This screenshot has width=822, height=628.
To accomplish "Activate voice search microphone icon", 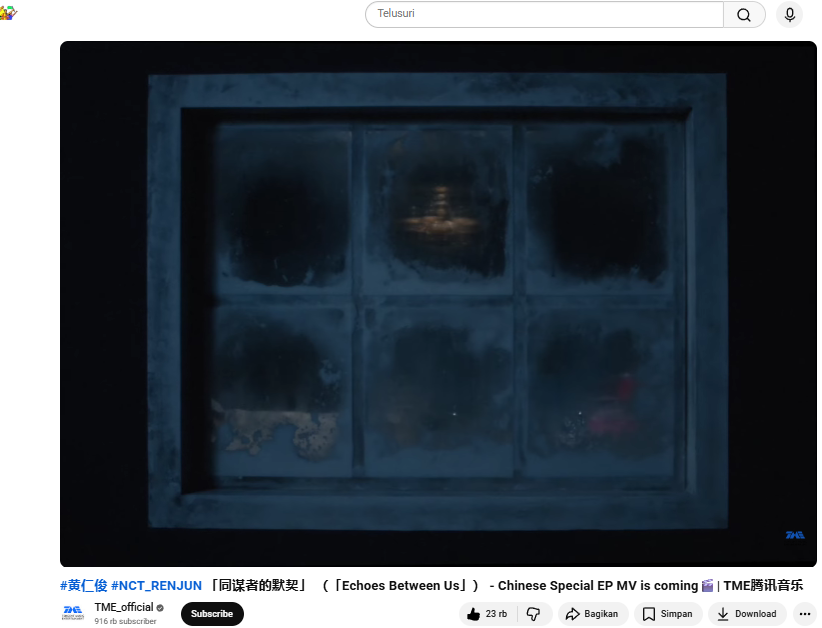I will point(789,14).
